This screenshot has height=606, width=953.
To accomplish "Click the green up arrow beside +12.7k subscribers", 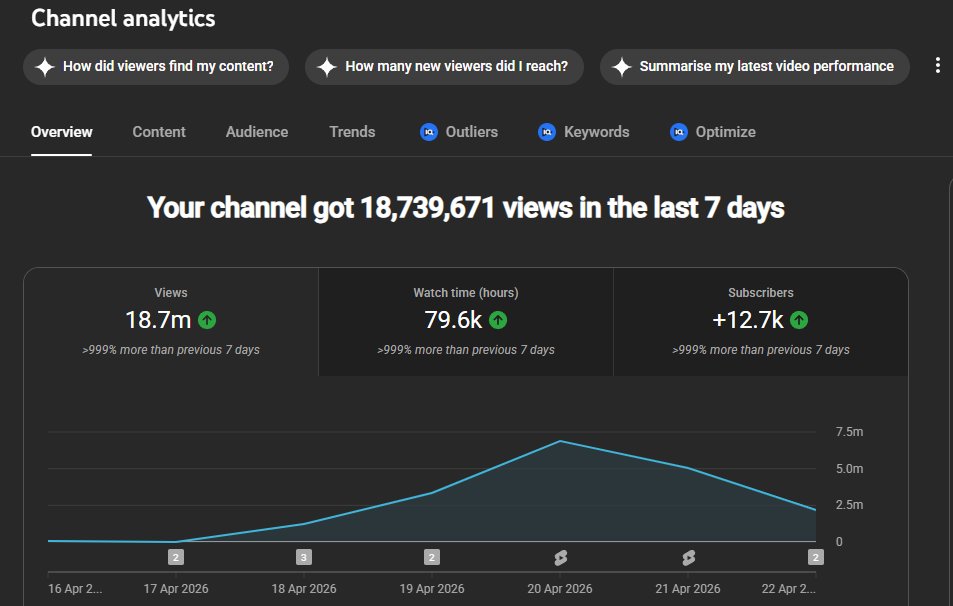I will click(799, 320).
